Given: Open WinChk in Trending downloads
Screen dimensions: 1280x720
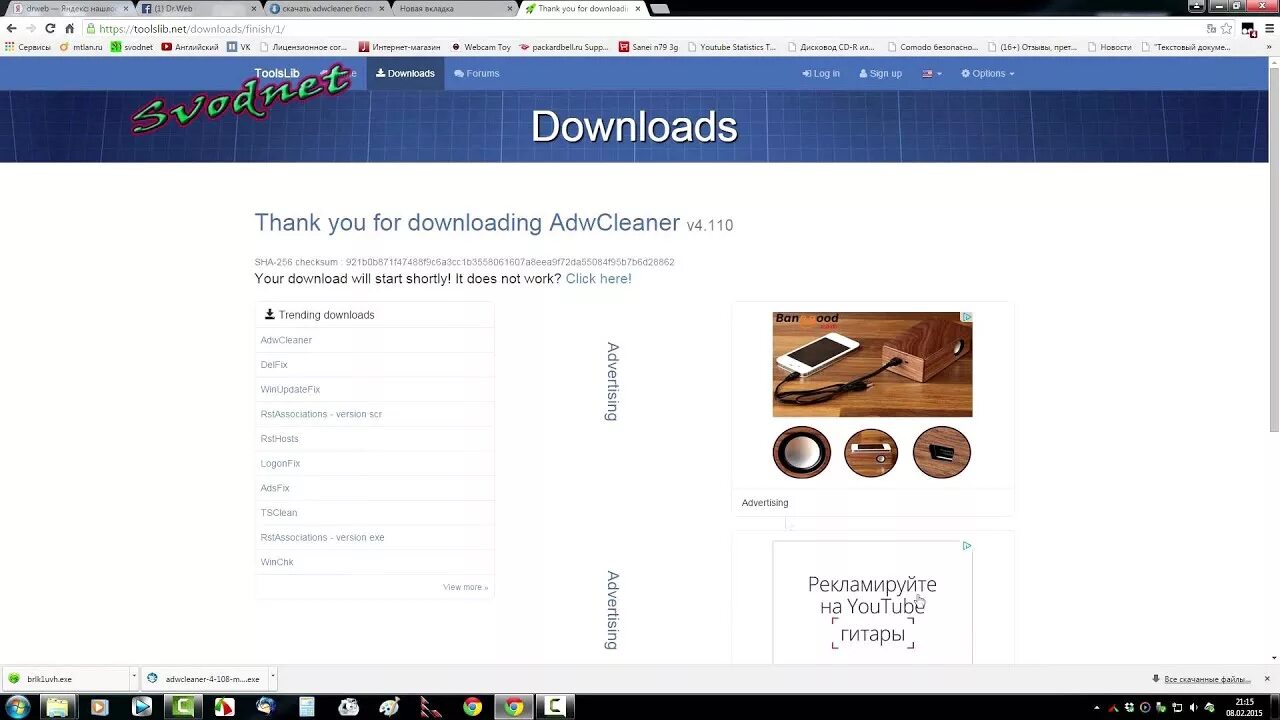Looking at the screenshot, I should (x=375, y=562).
